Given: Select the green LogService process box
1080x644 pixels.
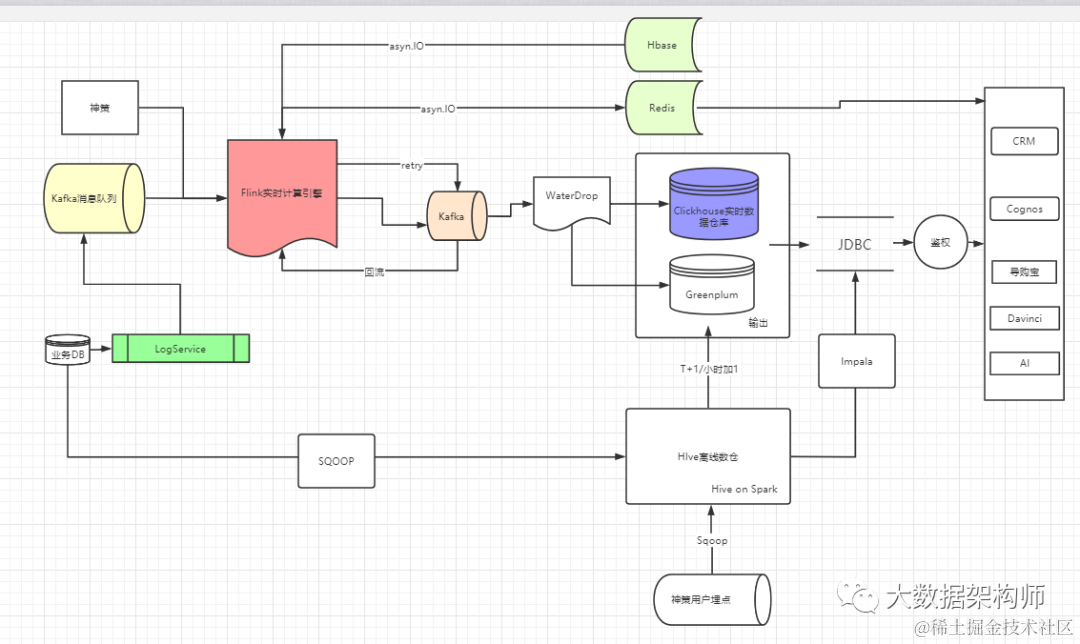Looking at the screenshot, I should pyautogui.click(x=180, y=349).
